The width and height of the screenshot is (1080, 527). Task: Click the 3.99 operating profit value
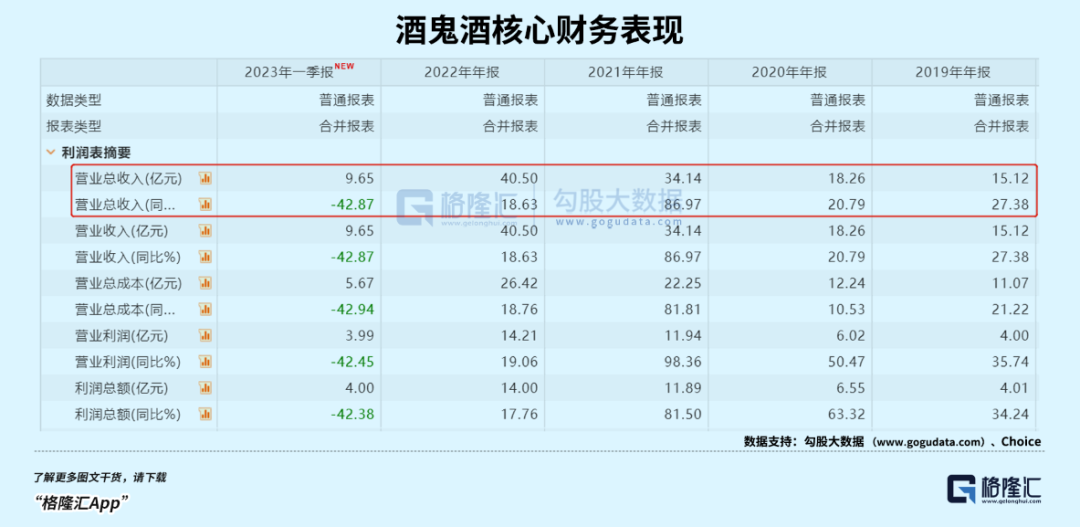point(361,335)
